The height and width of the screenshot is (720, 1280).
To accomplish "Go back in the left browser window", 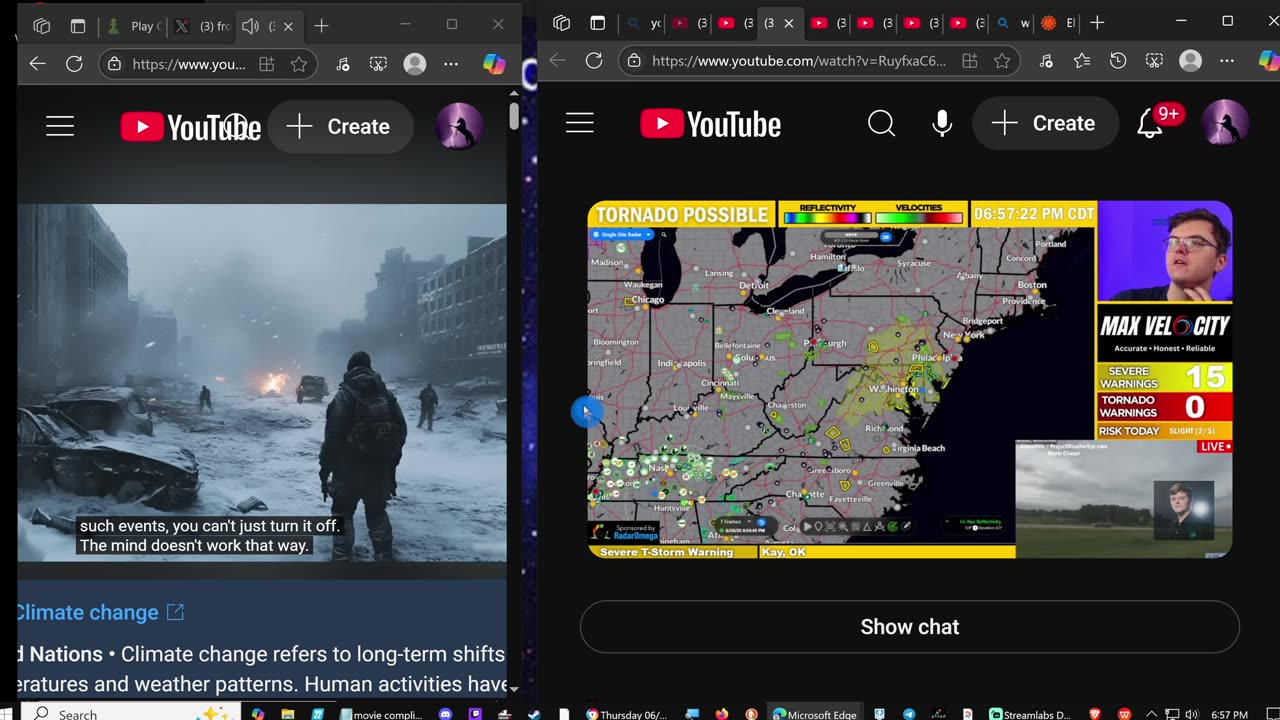I will click(38, 64).
